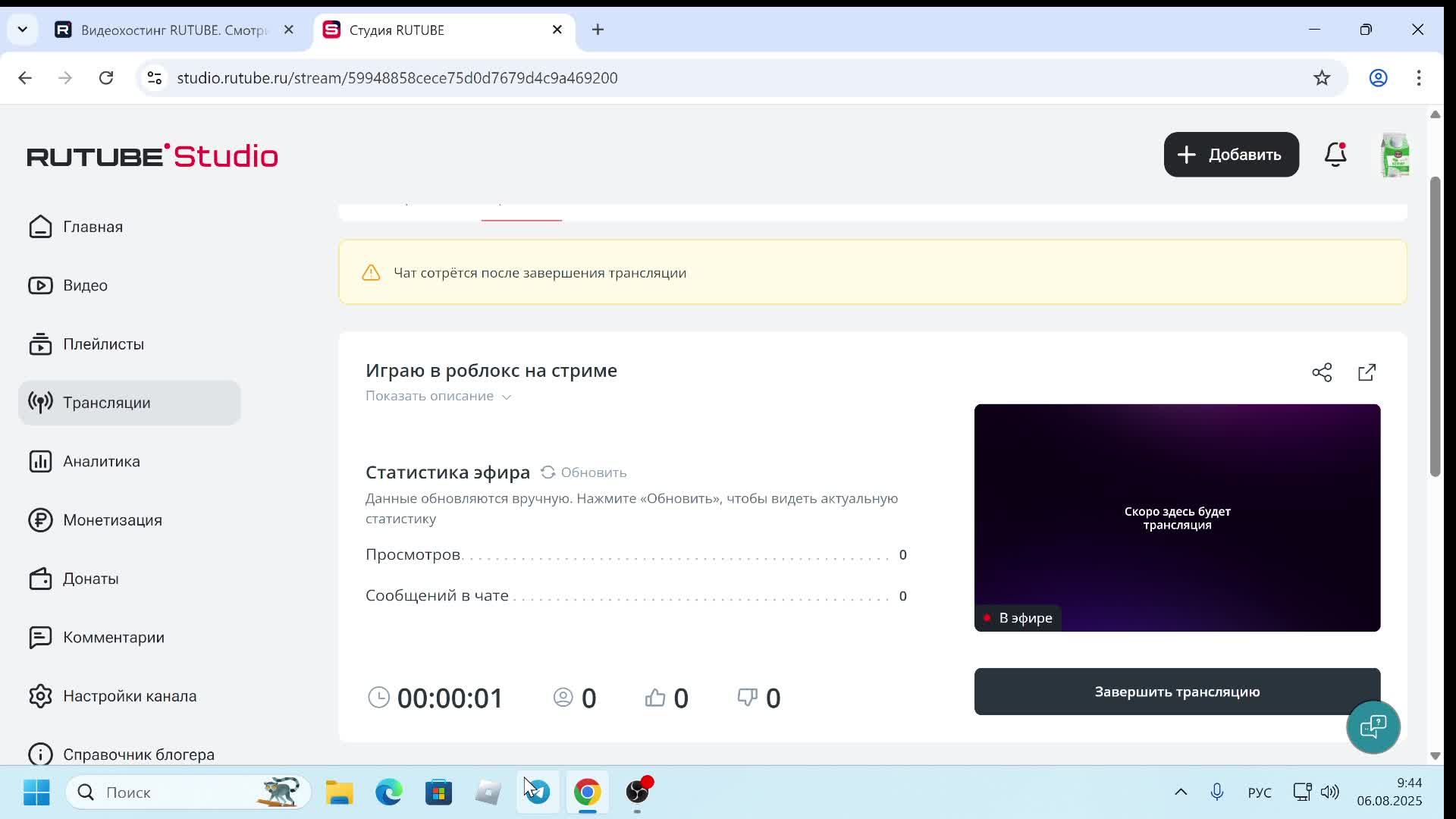Bookmark this page with star icon

click(x=1322, y=78)
